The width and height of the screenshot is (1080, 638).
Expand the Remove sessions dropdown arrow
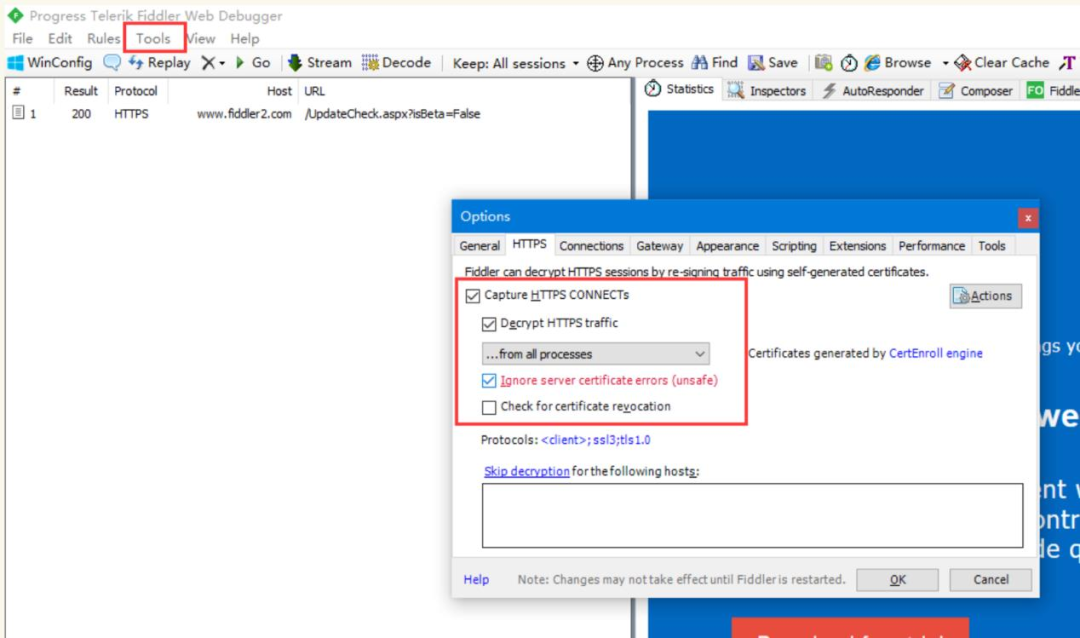coord(222,63)
